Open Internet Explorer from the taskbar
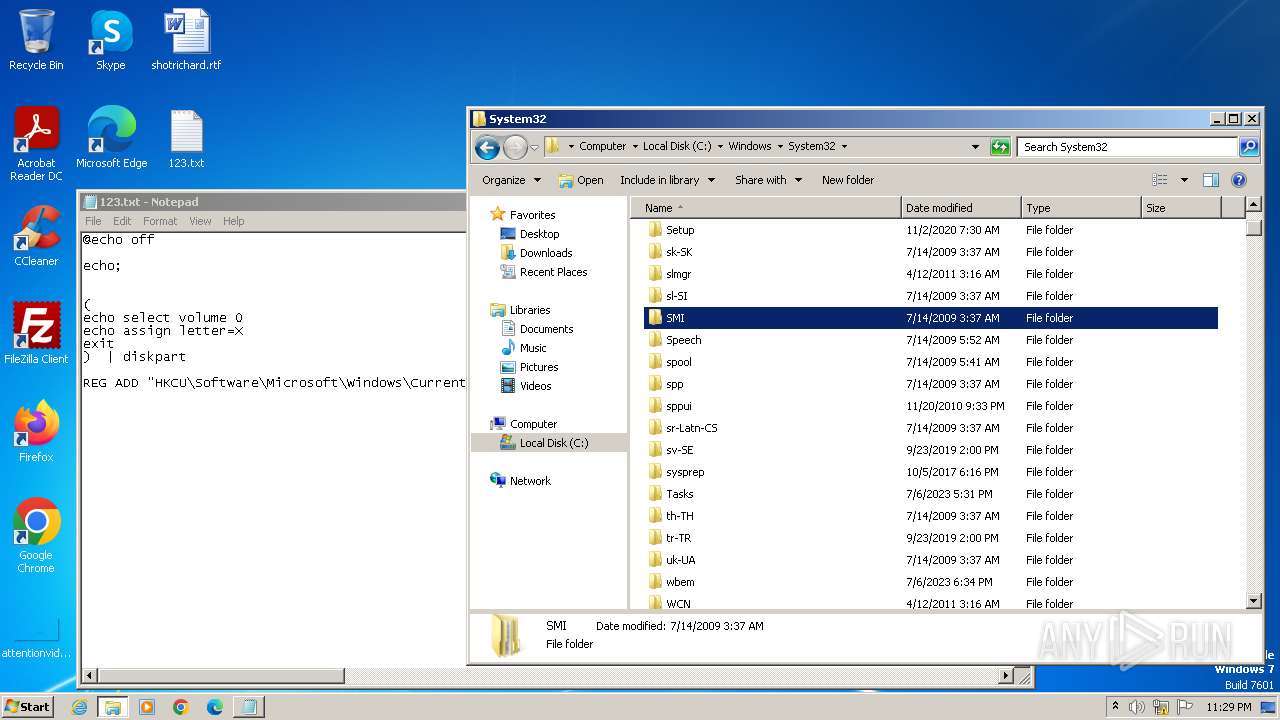The height and width of the screenshot is (720, 1280). coord(80,707)
